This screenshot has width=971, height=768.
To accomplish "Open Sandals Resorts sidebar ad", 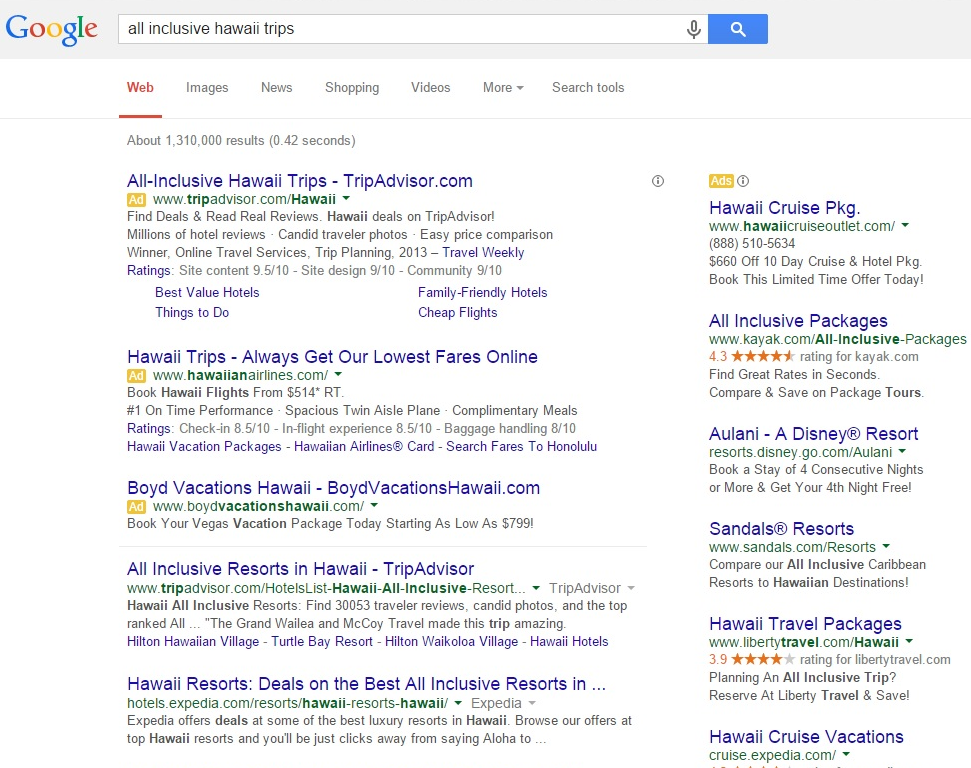I will 782,529.
